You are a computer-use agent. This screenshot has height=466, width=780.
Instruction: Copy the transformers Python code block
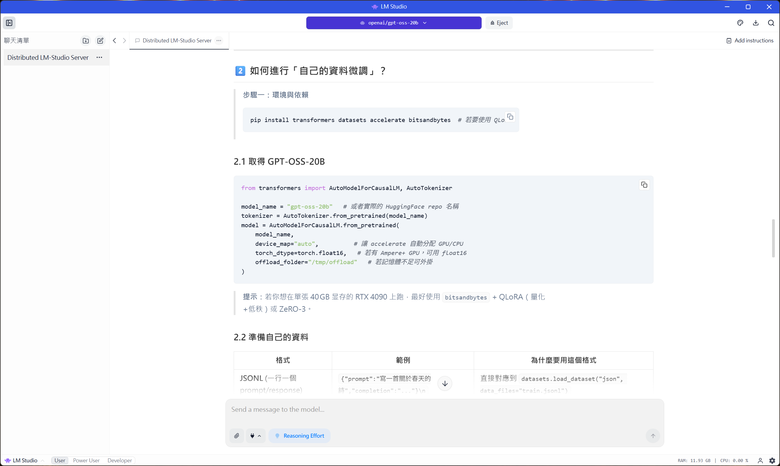[x=644, y=185]
